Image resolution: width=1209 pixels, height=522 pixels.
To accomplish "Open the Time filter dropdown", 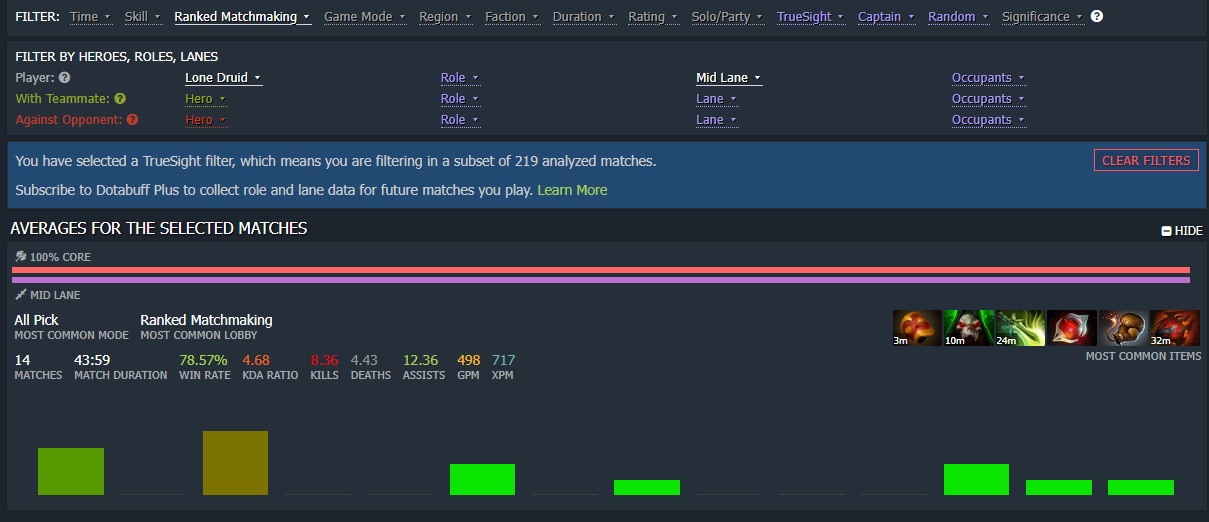I will [x=90, y=17].
